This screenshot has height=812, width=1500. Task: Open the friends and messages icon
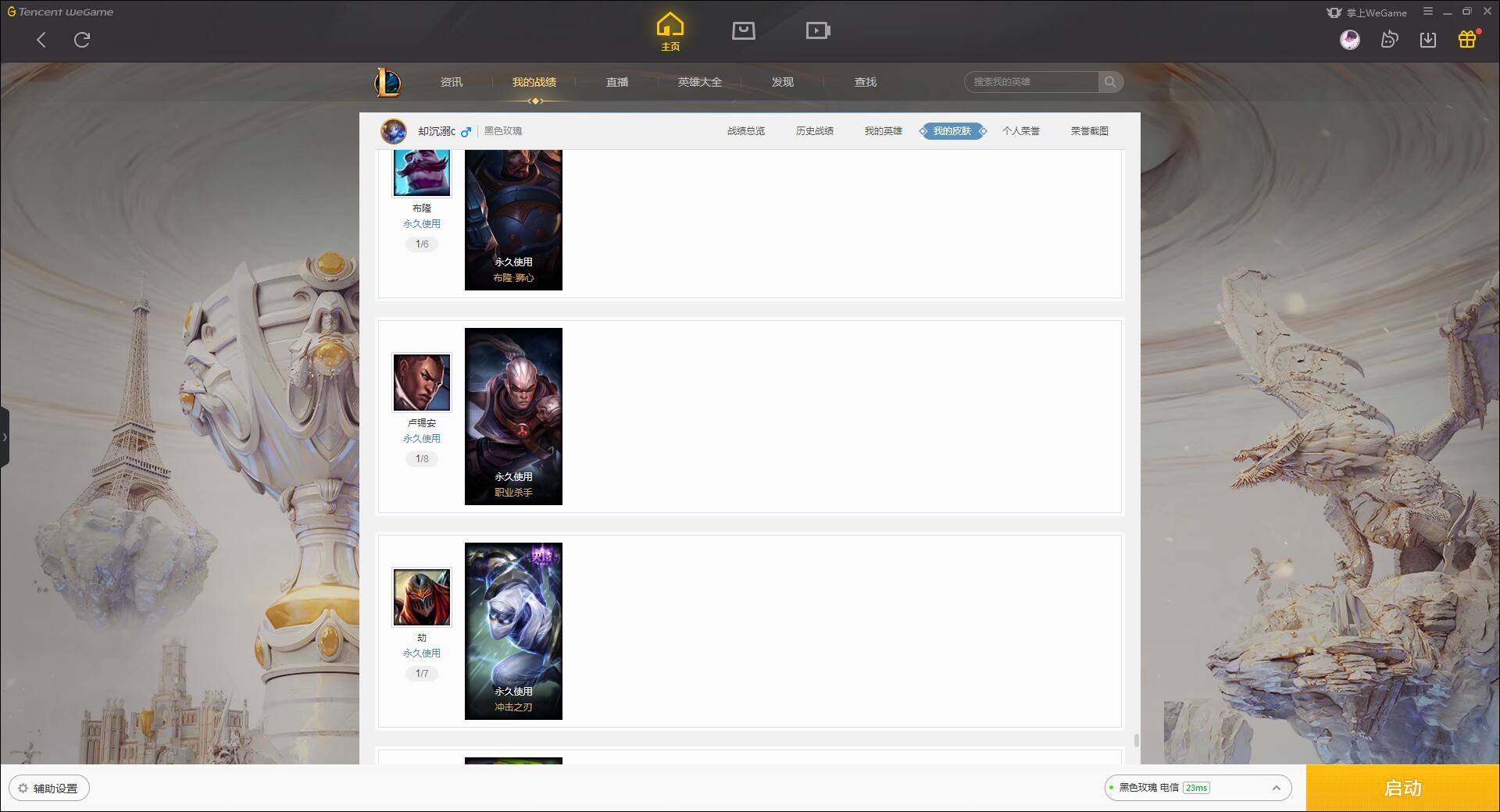(x=1389, y=39)
